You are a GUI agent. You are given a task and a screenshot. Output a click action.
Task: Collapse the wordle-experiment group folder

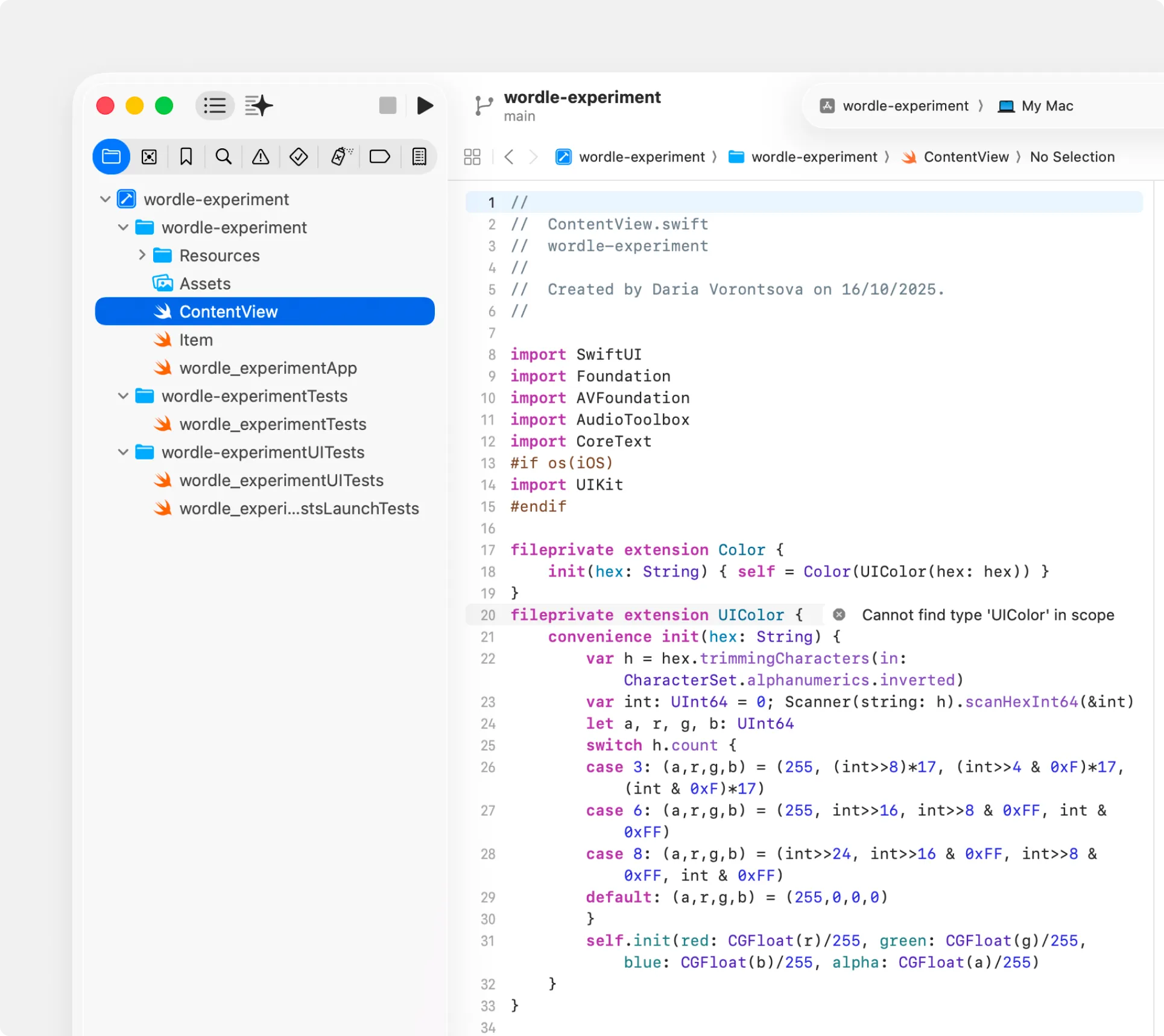point(123,227)
